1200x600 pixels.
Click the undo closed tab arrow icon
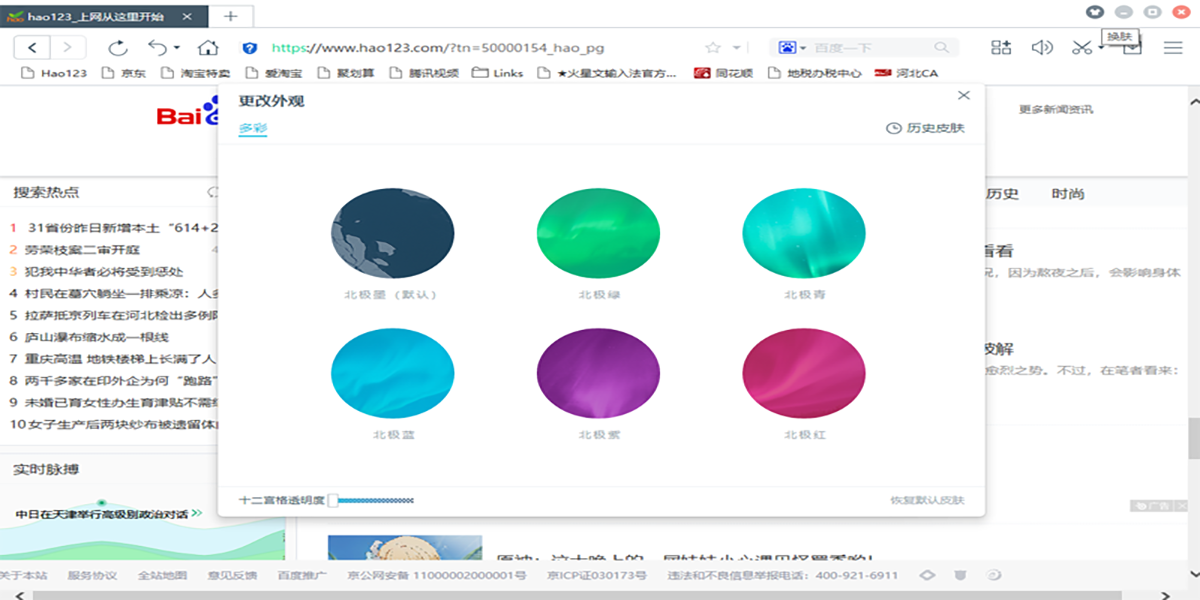click(158, 47)
